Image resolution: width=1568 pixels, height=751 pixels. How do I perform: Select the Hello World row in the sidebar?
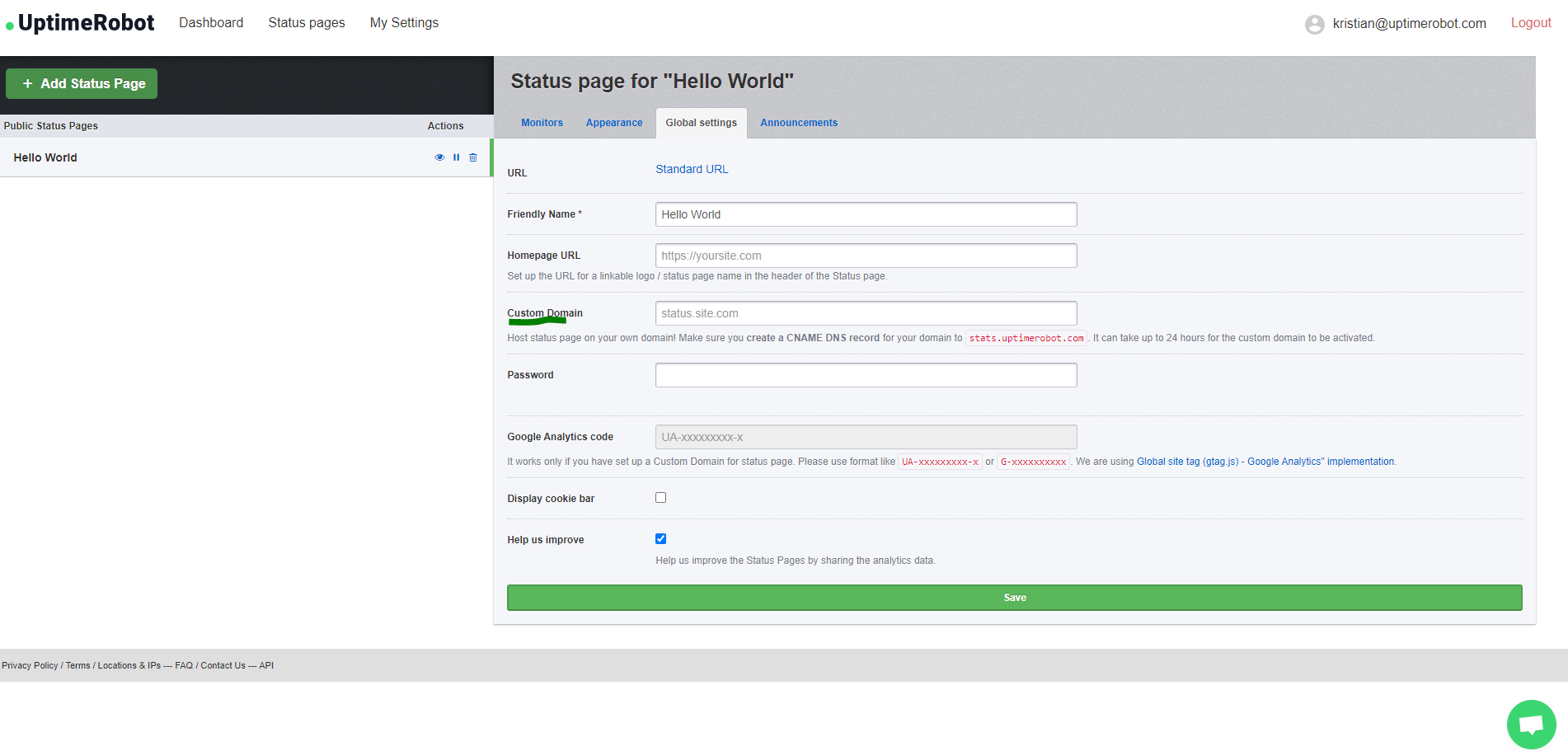point(246,157)
